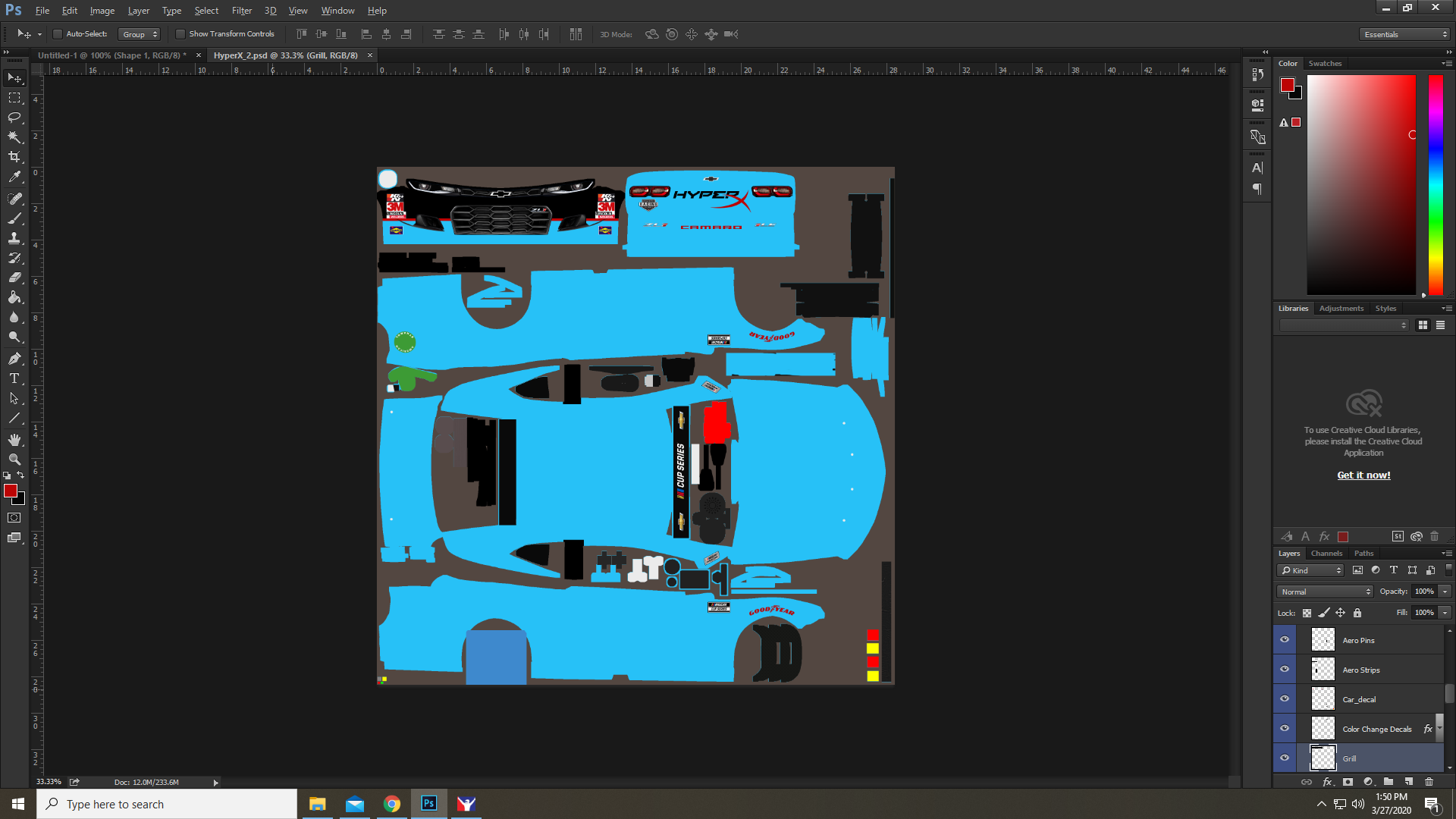1456x819 pixels.
Task: Switch to the Channels tab
Action: [1326, 553]
